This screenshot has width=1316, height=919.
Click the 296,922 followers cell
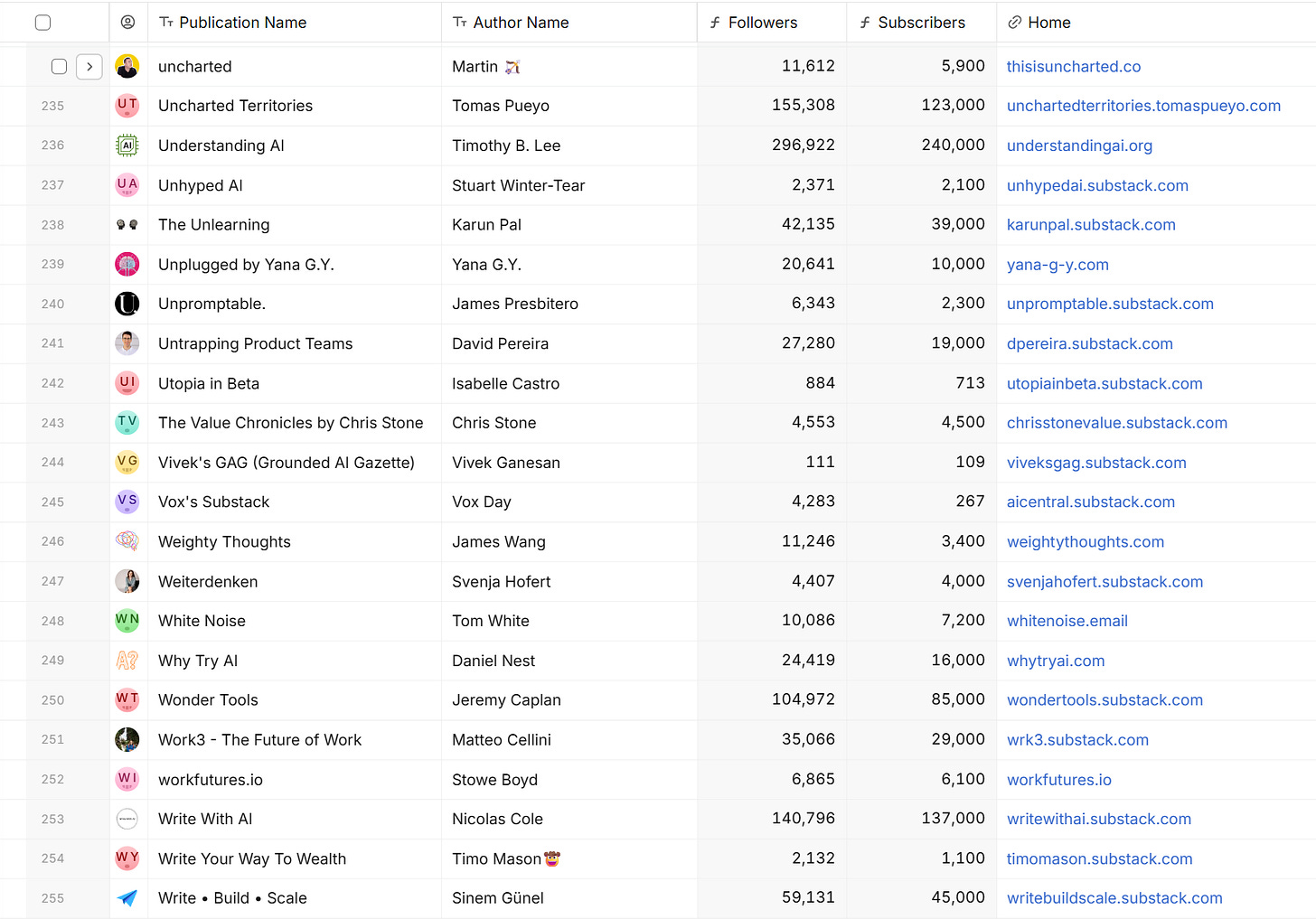[772, 145]
